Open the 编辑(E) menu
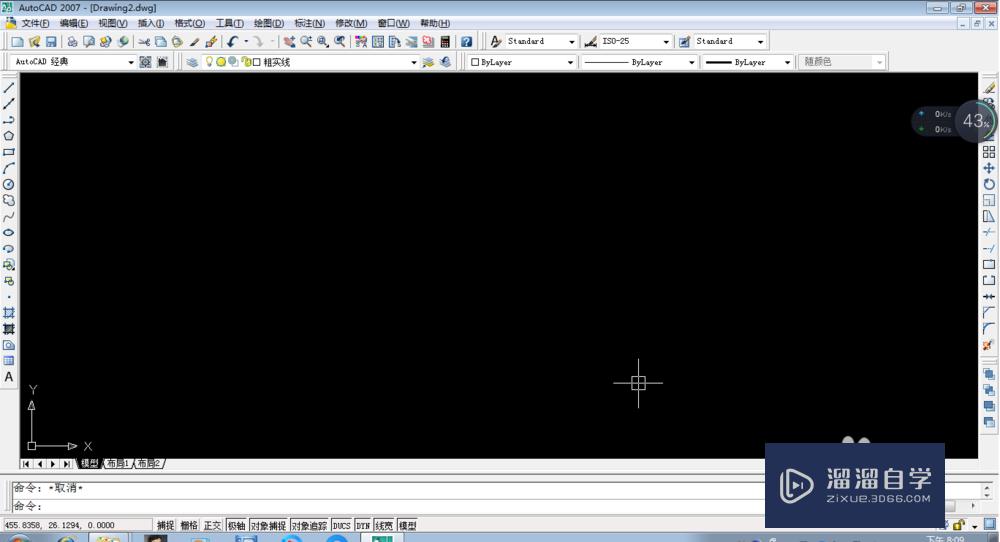Screen dimensions: 1000x542 74,23
